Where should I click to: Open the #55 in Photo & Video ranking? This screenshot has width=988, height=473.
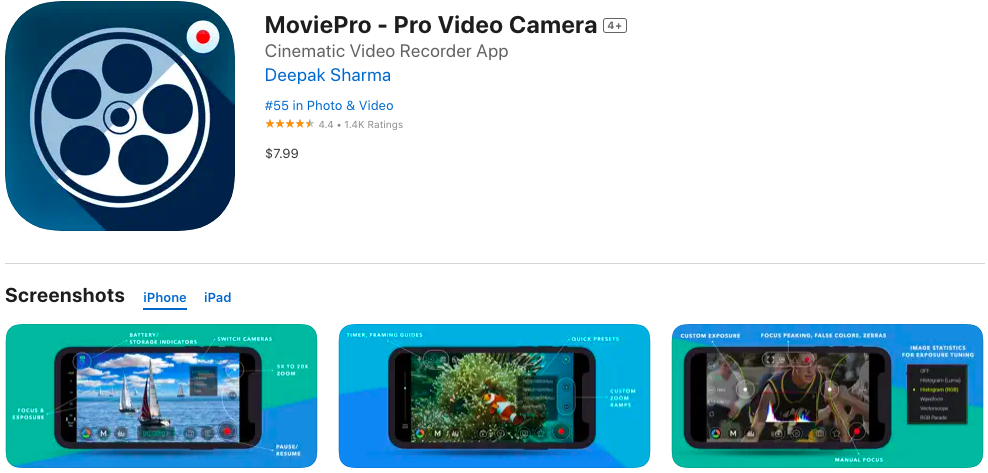pyautogui.click(x=329, y=106)
